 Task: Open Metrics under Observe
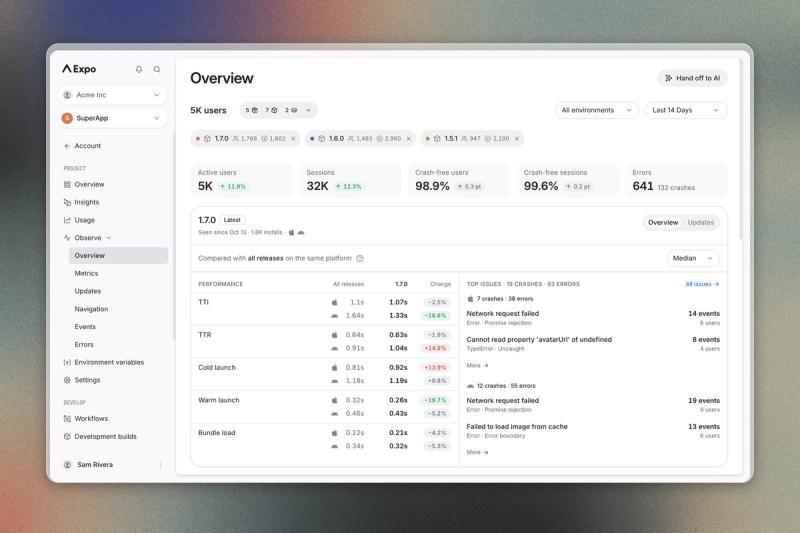tap(86, 273)
